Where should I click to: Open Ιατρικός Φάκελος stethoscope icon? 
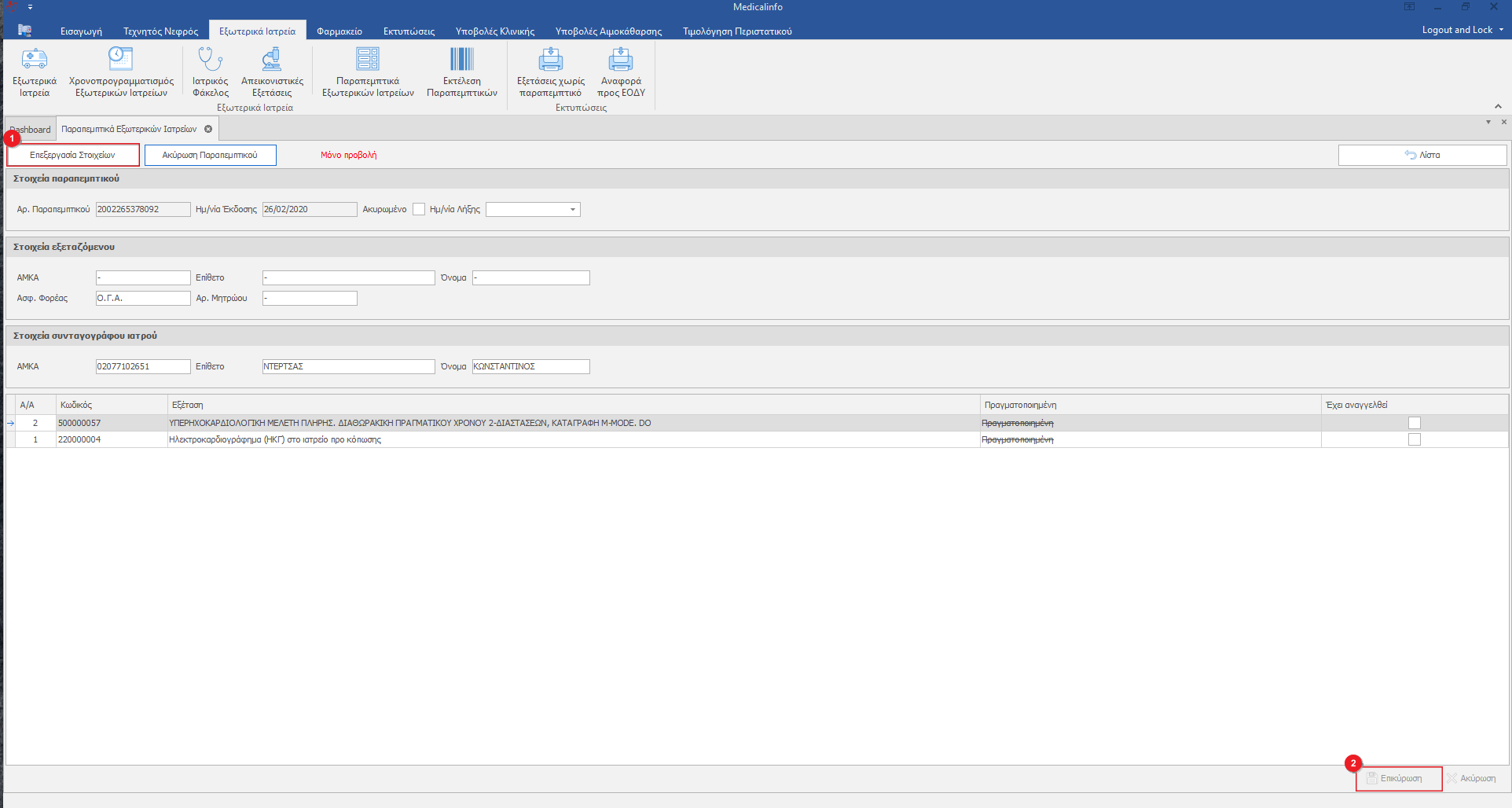click(x=210, y=61)
